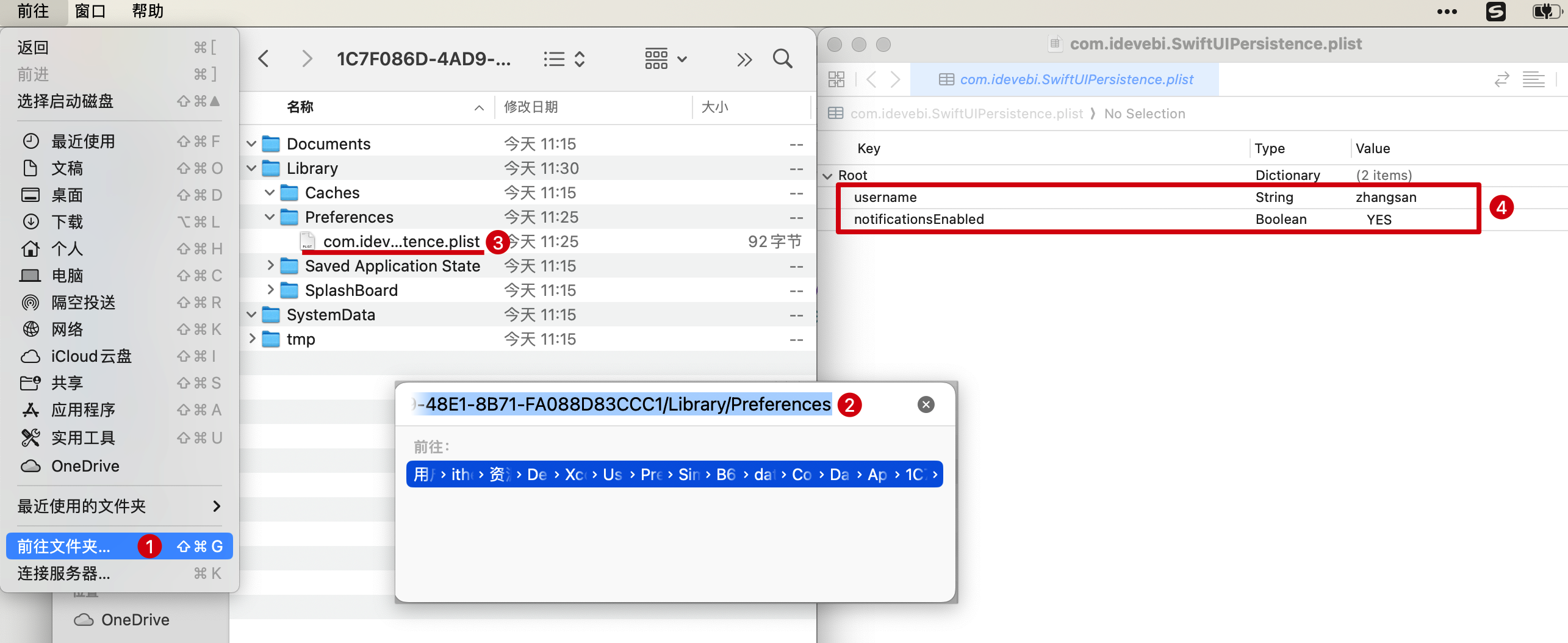The width and height of the screenshot is (1568, 643).
Task: Collapse the Caches folder disclosure
Action: click(270, 193)
